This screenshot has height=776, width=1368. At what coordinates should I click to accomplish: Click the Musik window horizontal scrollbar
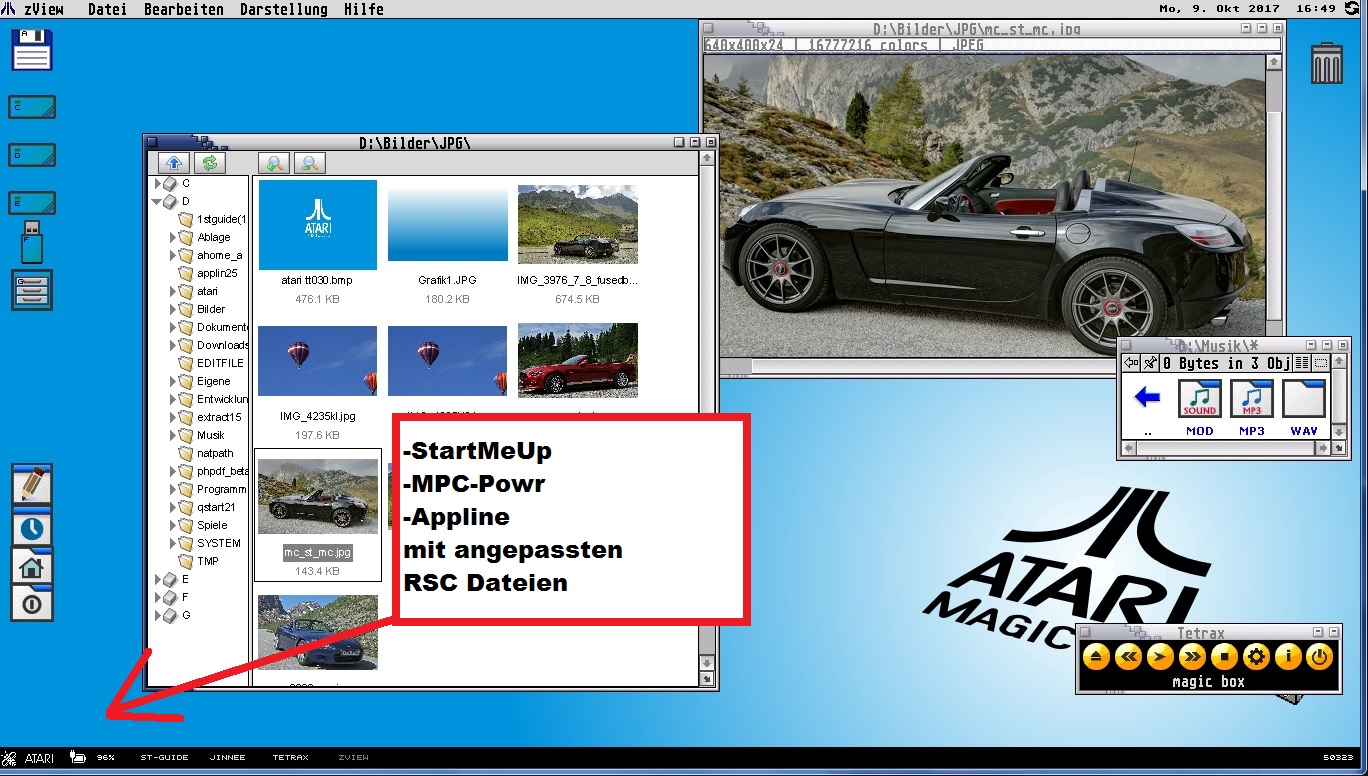(x=1228, y=448)
